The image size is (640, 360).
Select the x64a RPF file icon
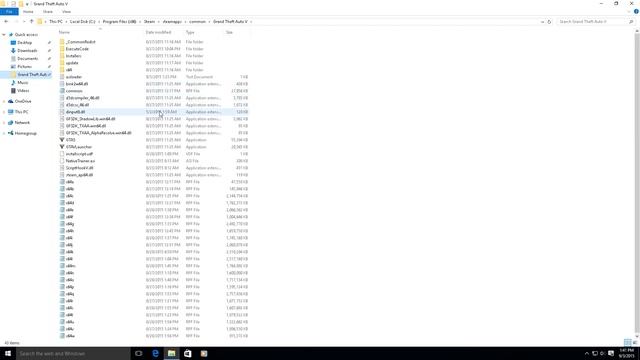point(62,182)
